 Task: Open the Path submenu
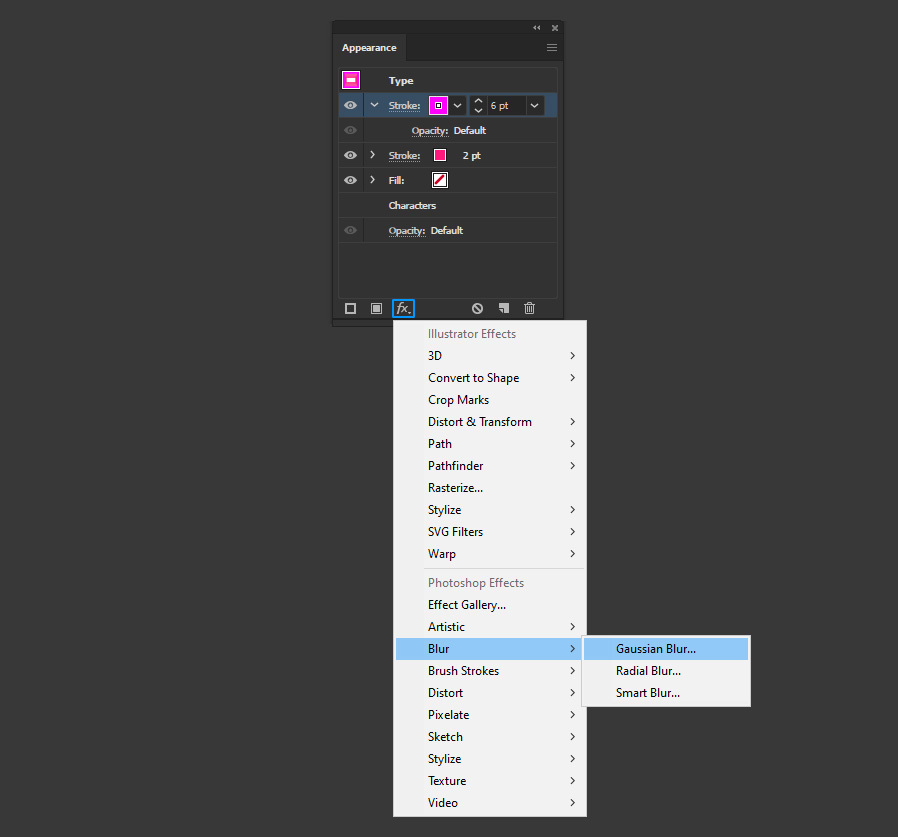490,444
